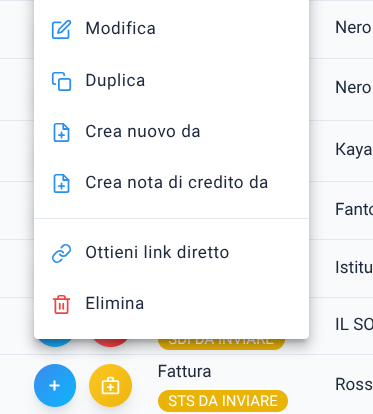Screen dimensions: 373x414
Task: Click the pencil edit icon beside Modifica
Action: 61,29
